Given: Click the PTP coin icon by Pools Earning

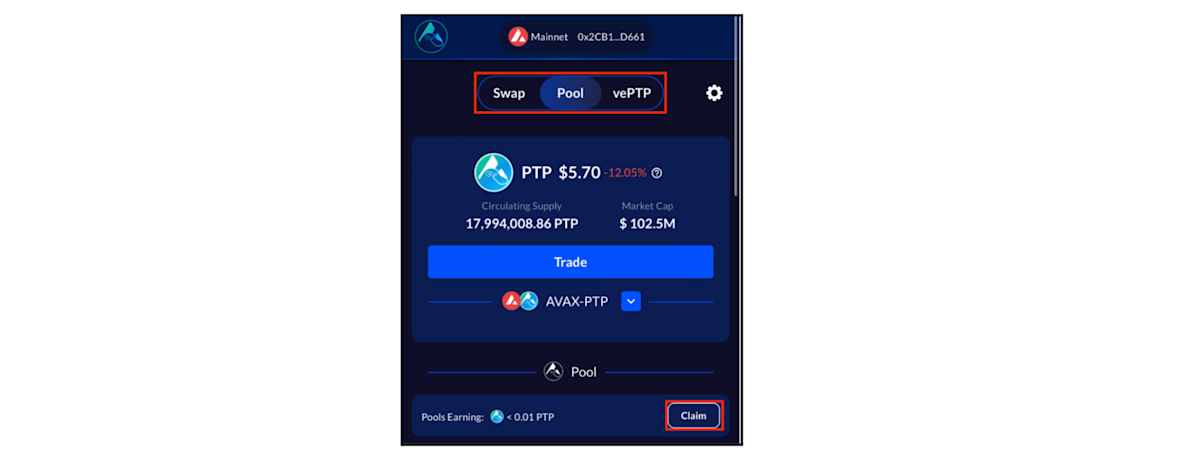Looking at the screenshot, I should (x=496, y=416).
